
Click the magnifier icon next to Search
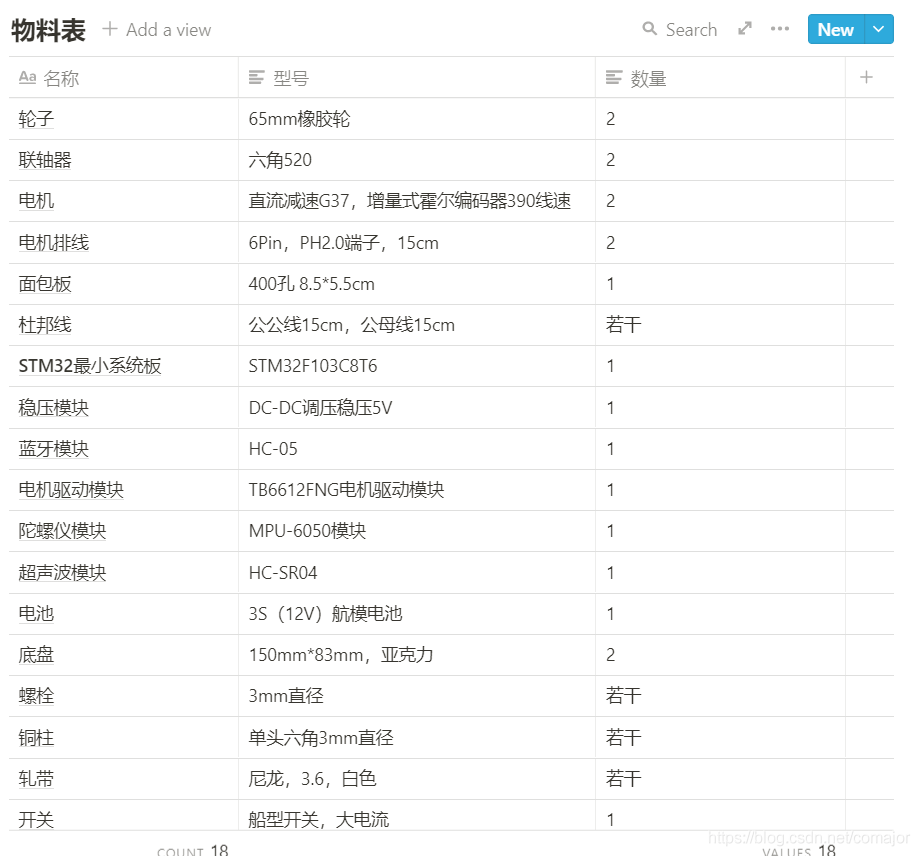[648, 29]
